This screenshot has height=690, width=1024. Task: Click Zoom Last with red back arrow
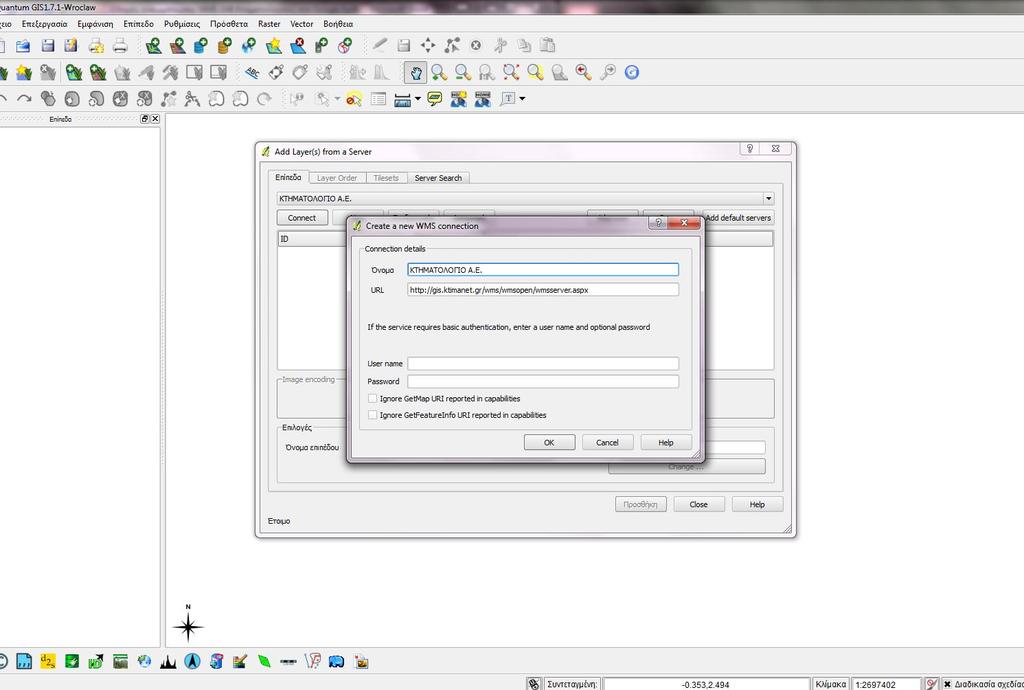click(x=584, y=72)
